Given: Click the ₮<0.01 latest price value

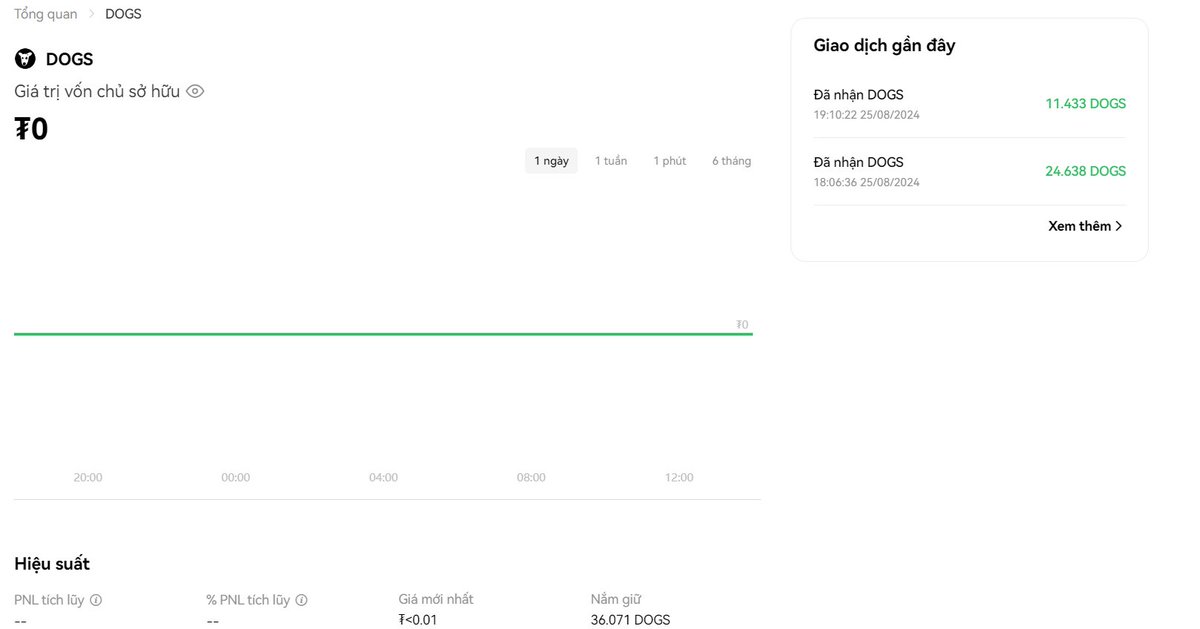Looking at the screenshot, I should (418, 620).
